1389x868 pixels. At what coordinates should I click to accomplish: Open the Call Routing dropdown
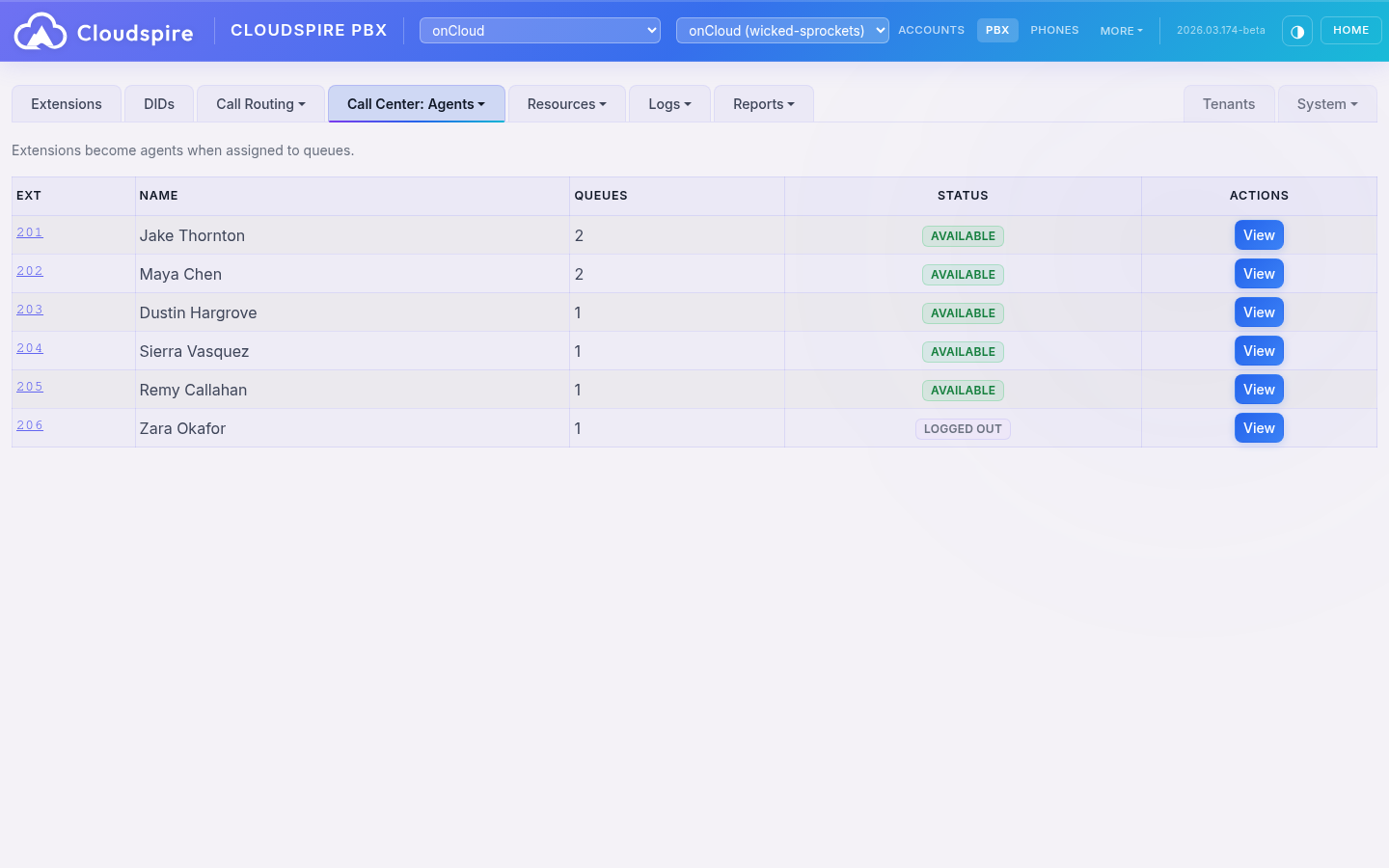pos(259,103)
